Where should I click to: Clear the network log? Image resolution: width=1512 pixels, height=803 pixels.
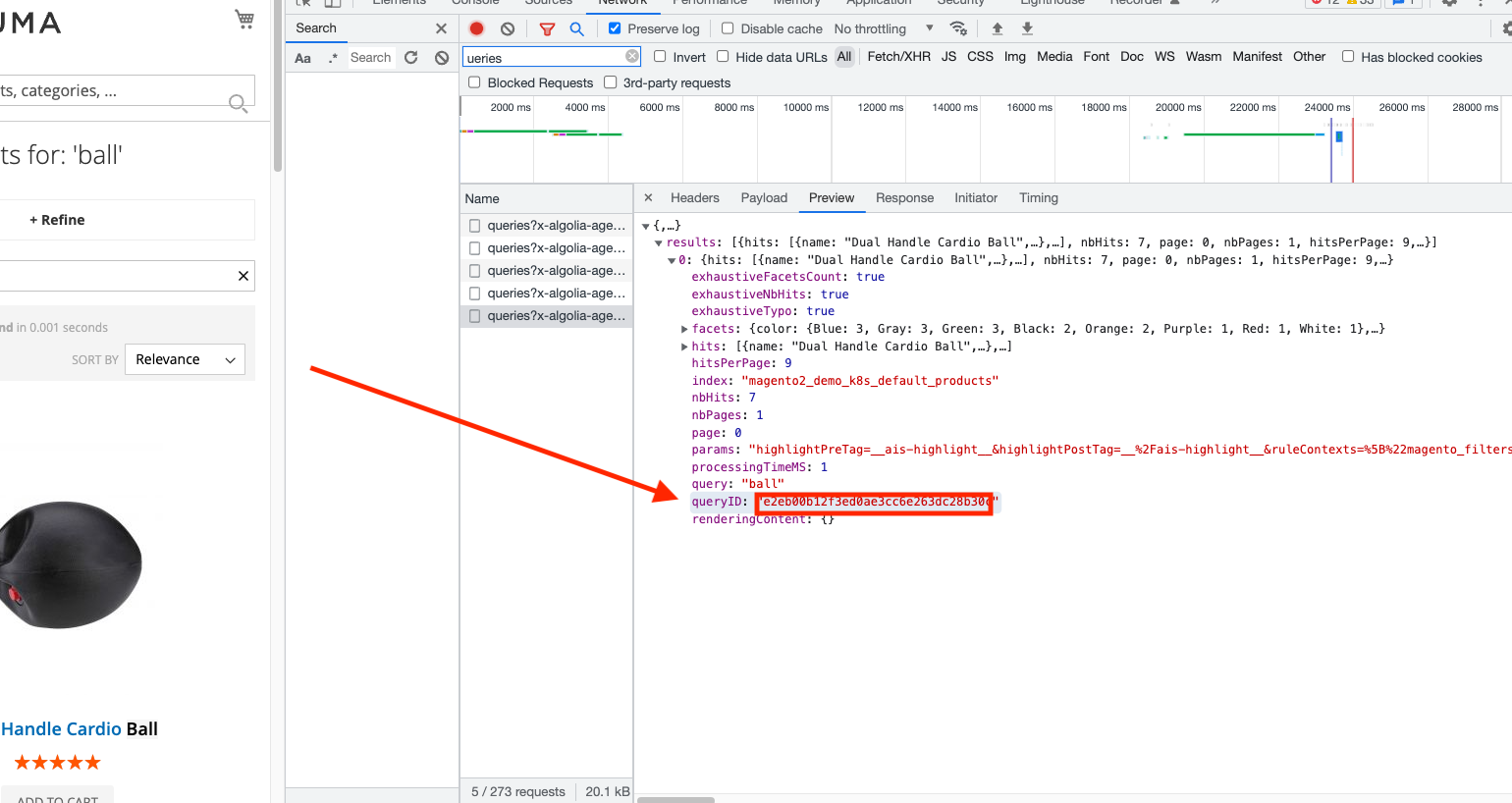508,28
